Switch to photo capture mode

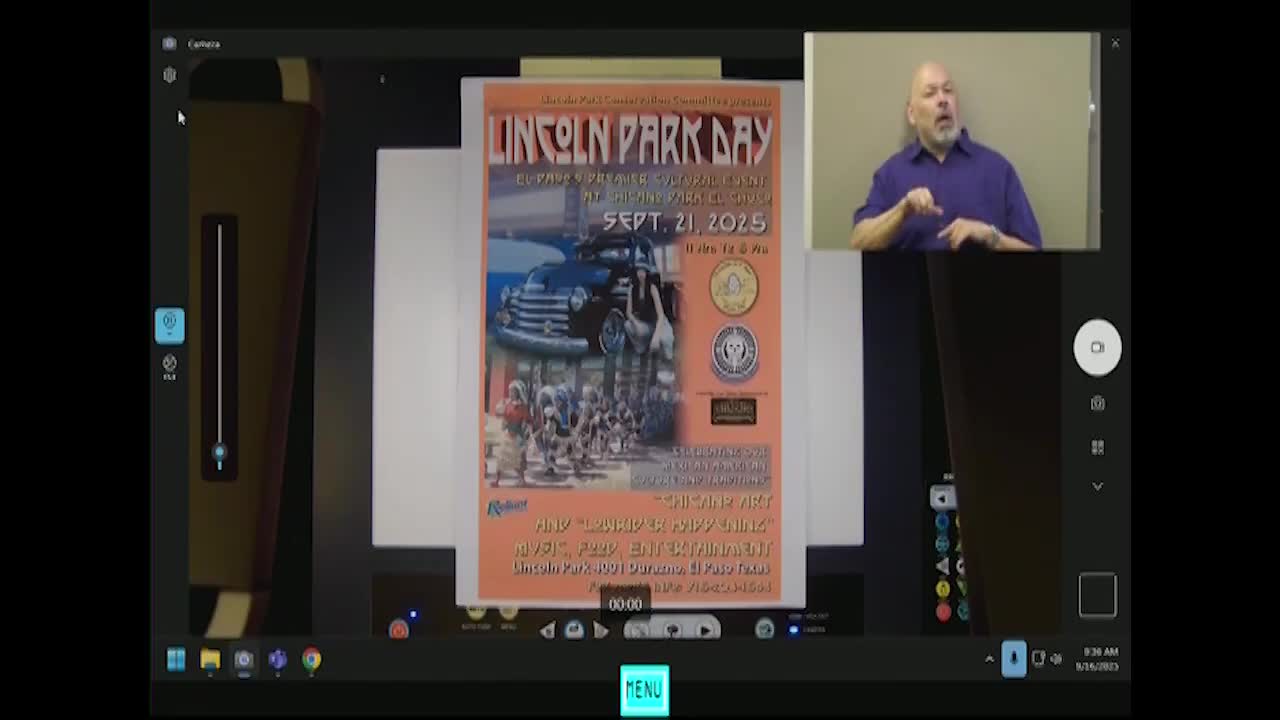(x=1097, y=403)
